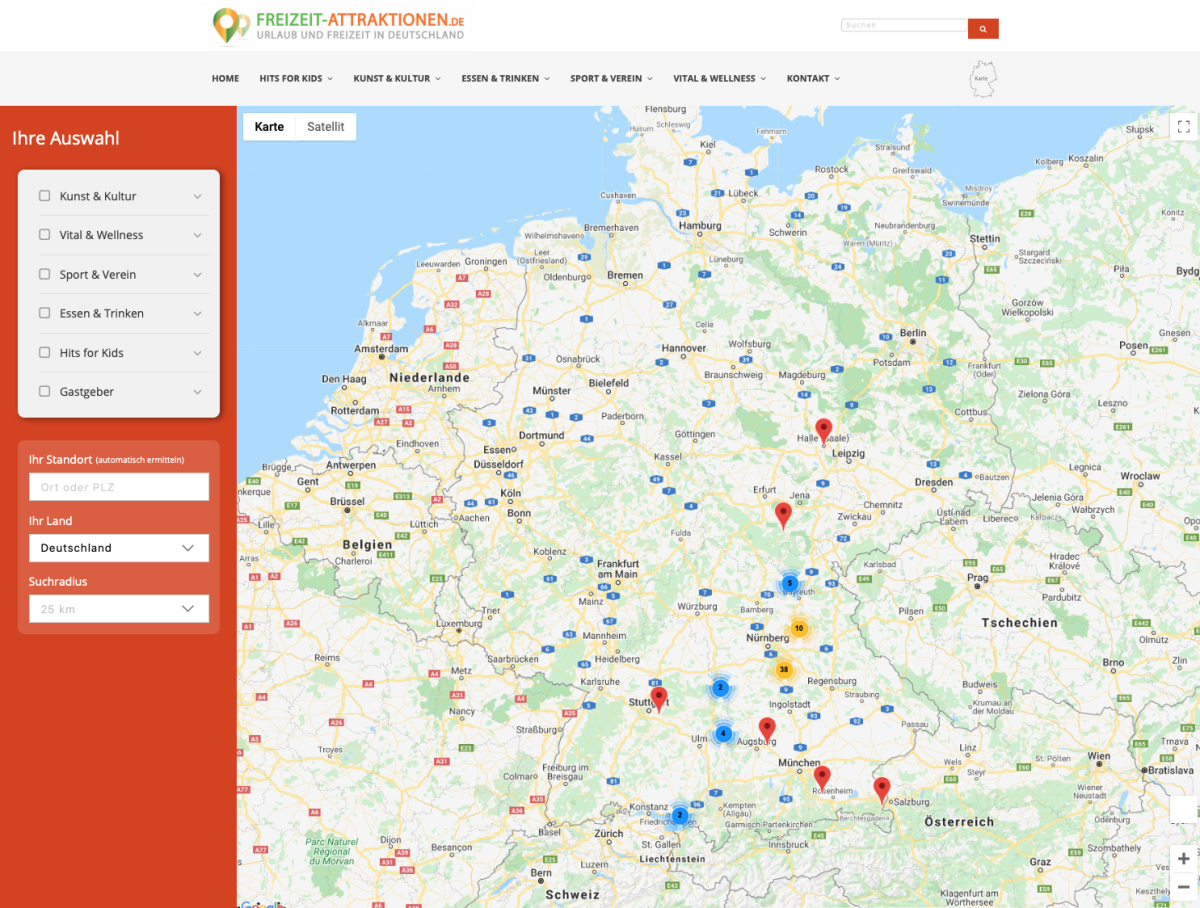Open the yellow cluster marker showing 10
Screen dimensions: 1200x908
point(799,628)
